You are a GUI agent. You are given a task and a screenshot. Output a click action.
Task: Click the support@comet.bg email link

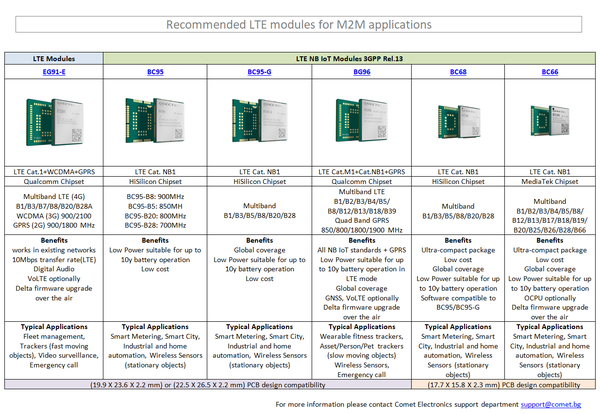(551, 404)
